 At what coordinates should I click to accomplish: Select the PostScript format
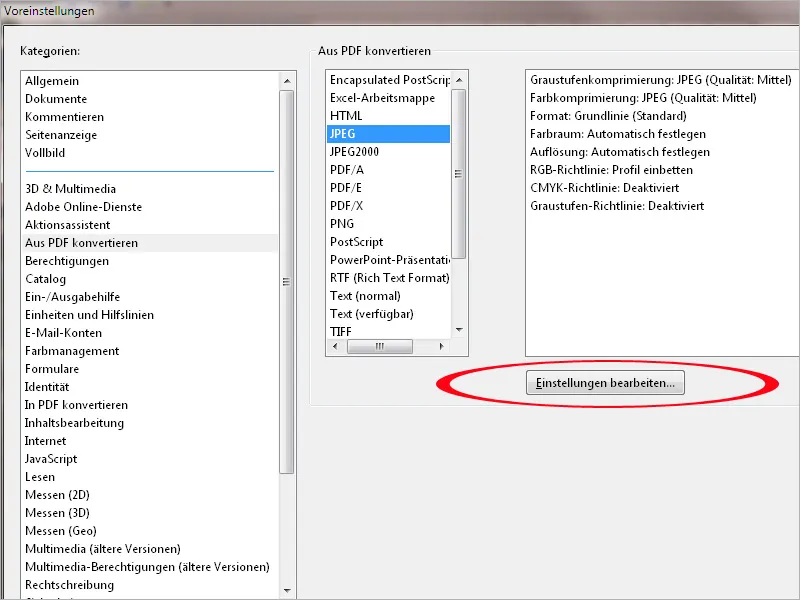coord(356,241)
